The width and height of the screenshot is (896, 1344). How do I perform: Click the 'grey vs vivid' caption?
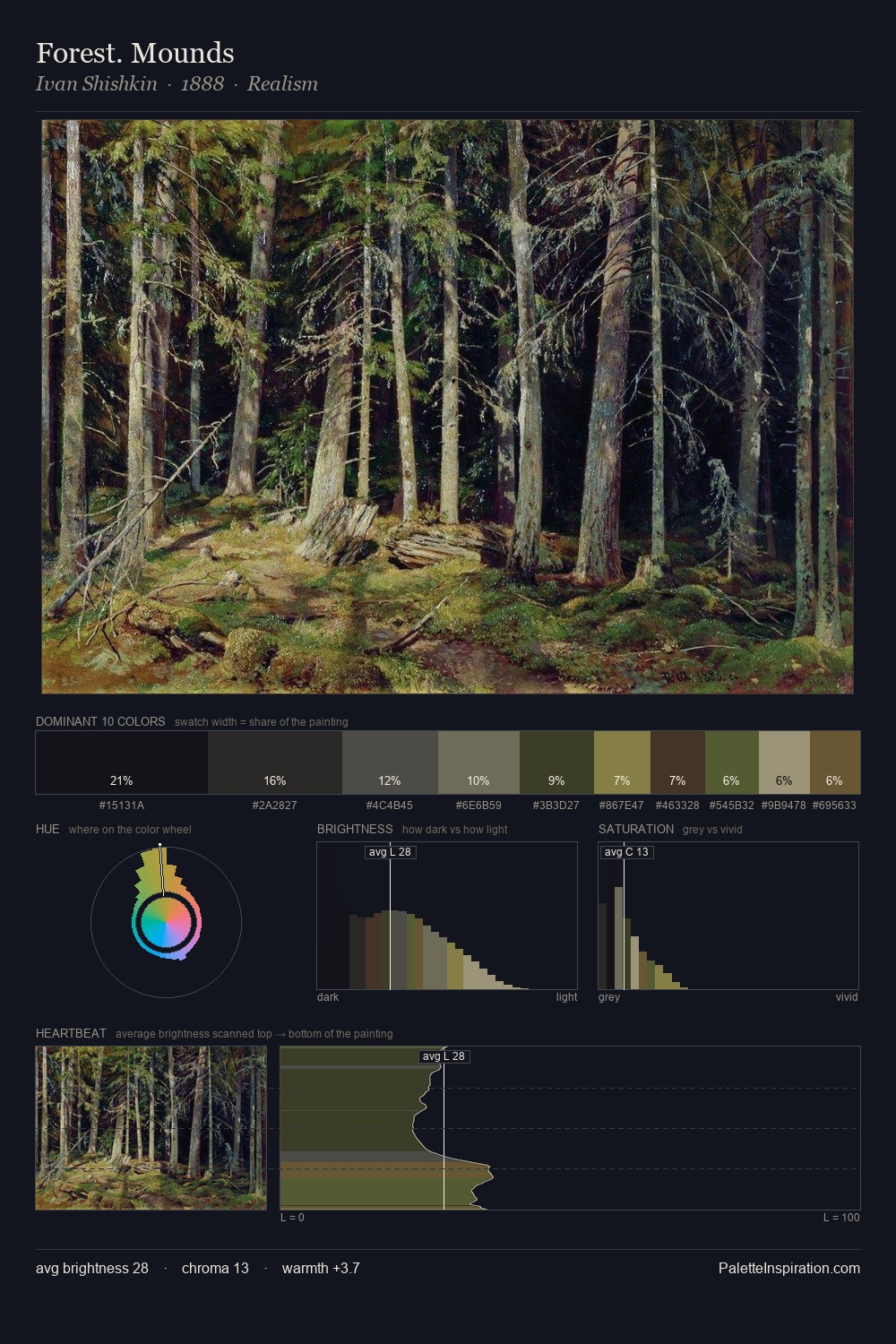point(712,830)
